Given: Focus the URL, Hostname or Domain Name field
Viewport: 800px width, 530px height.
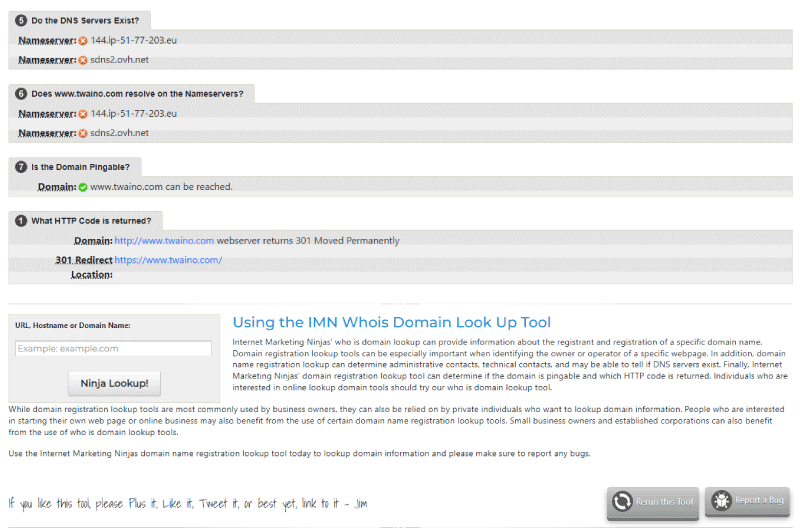Looking at the screenshot, I should pyautogui.click(x=113, y=348).
